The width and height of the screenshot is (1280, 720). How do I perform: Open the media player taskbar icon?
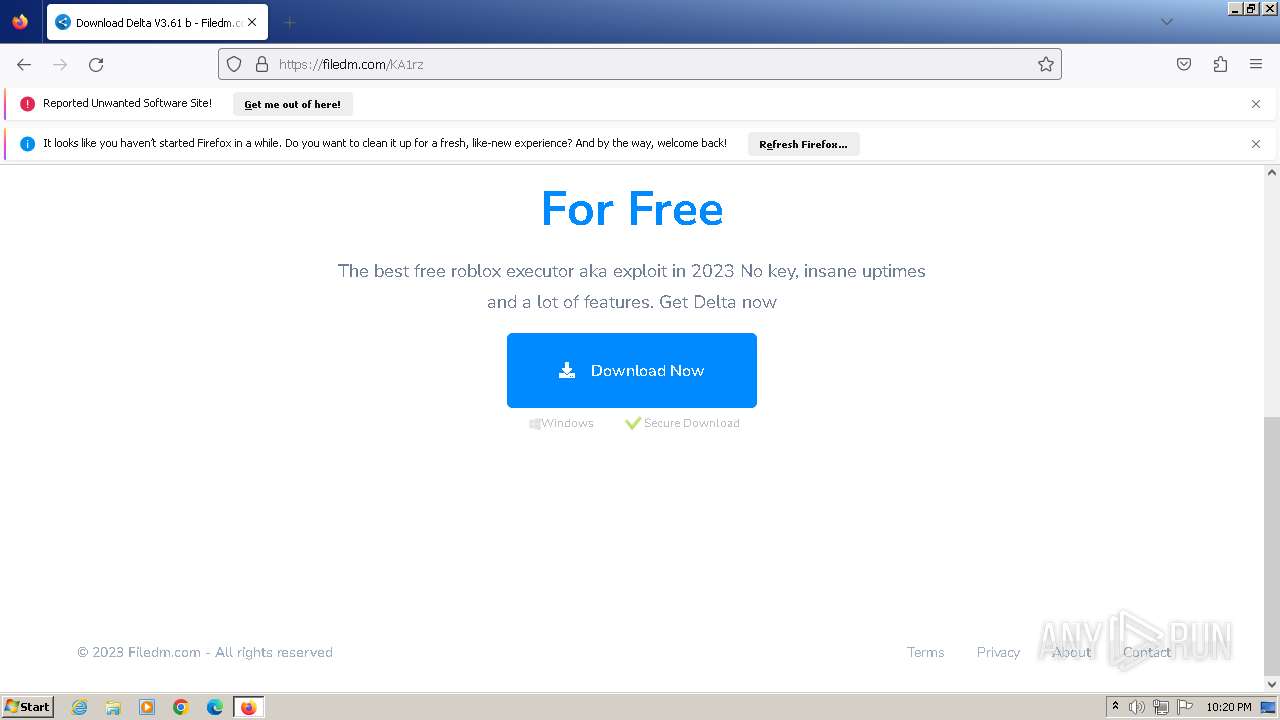tap(147, 707)
